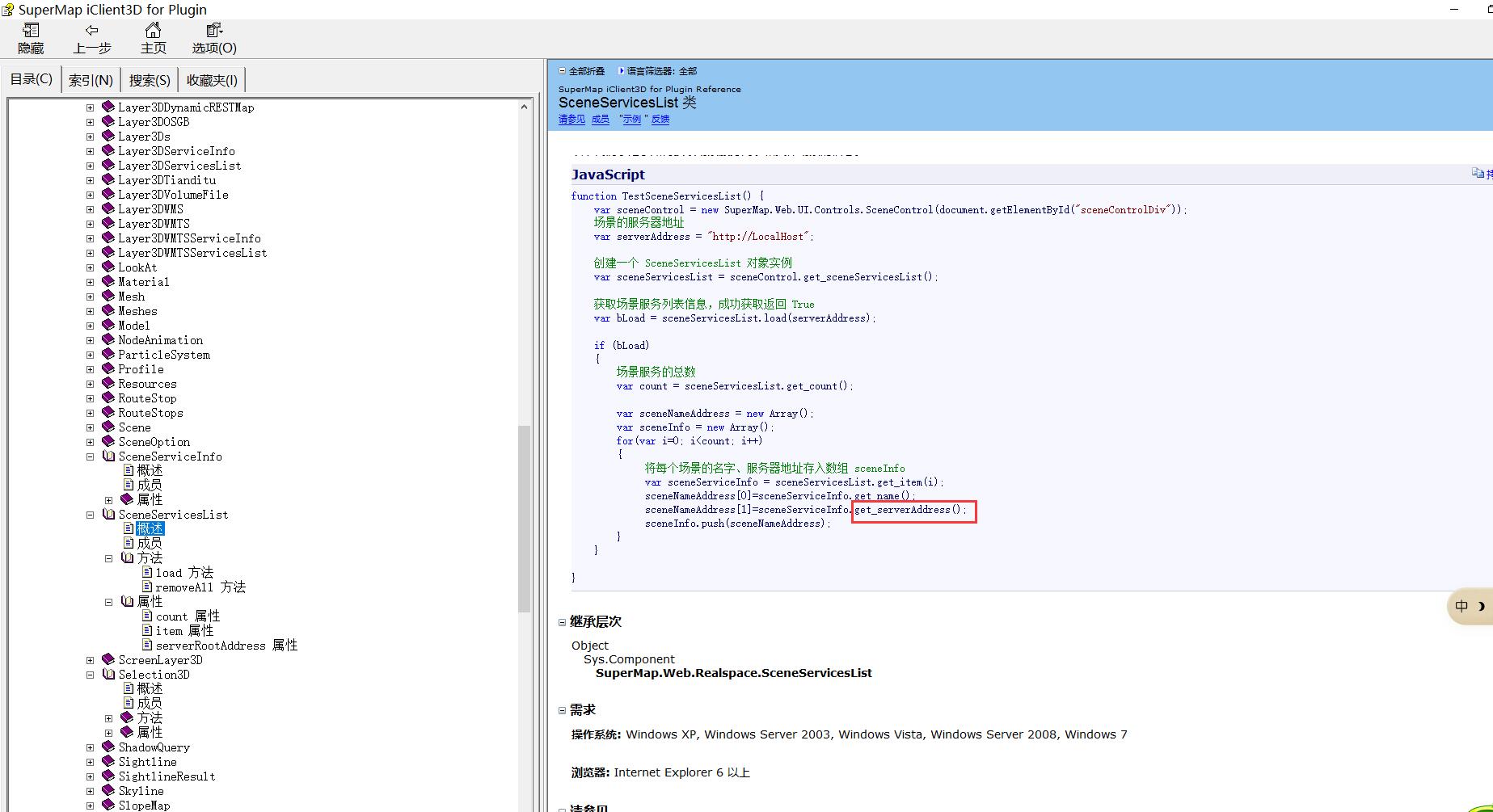Select the Scene book icon
This screenshot has height=812, width=1493.
tap(108, 427)
